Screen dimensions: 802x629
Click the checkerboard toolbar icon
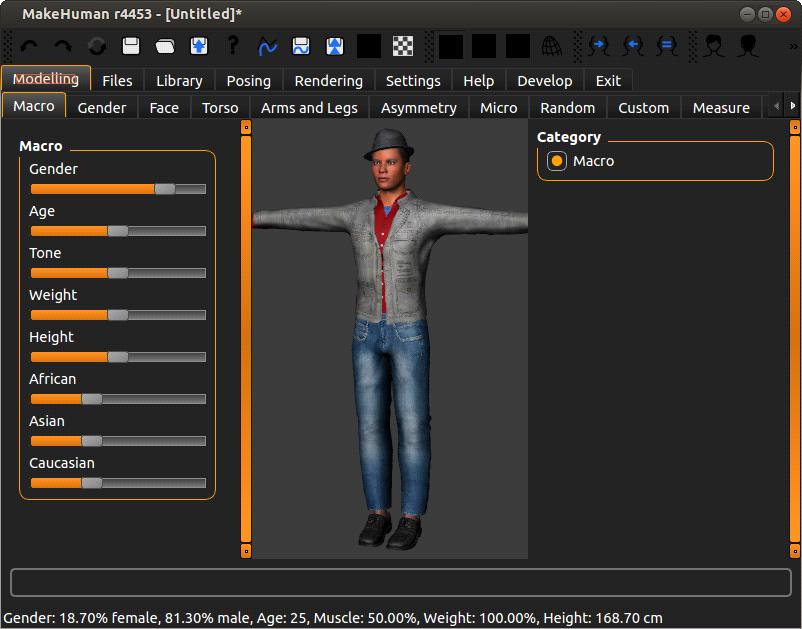pyautogui.click(x=403, y=46)
